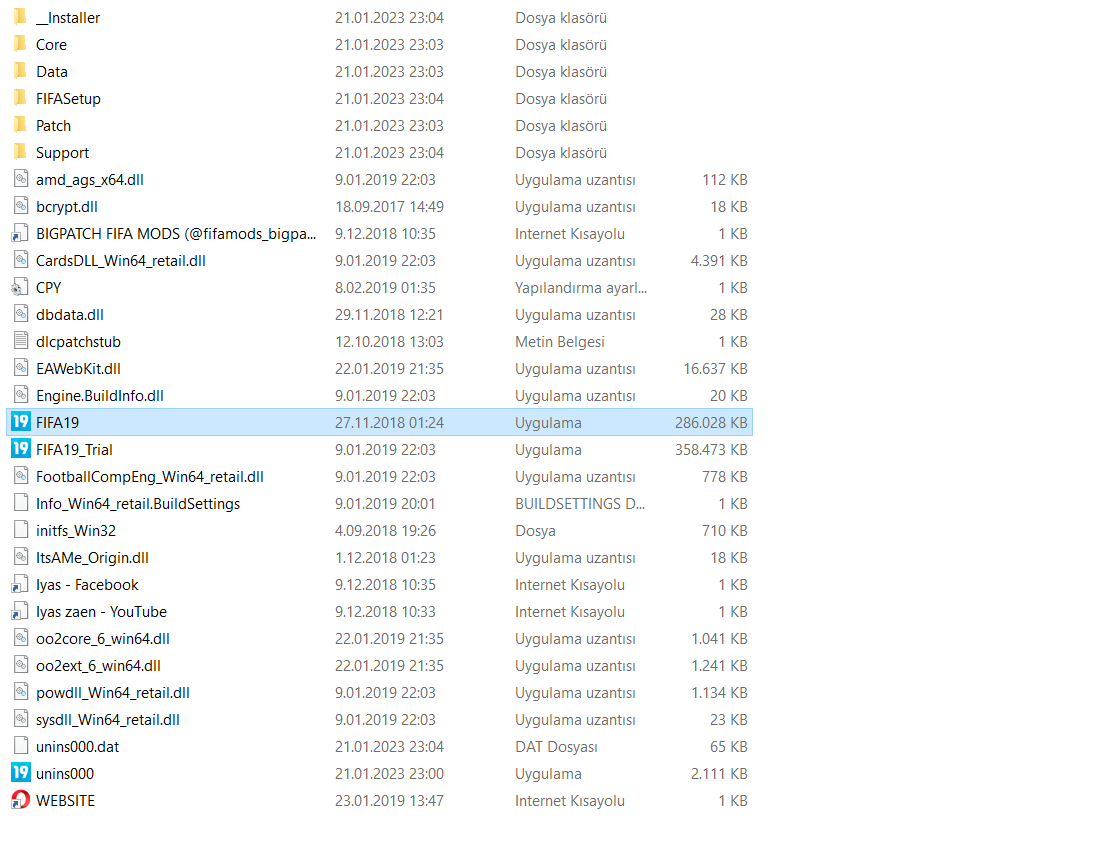This screenshot has height=849, width=1096.
Task: Select the Iyas - Facebook shortcut icon
Action: [x=20, y=584]
